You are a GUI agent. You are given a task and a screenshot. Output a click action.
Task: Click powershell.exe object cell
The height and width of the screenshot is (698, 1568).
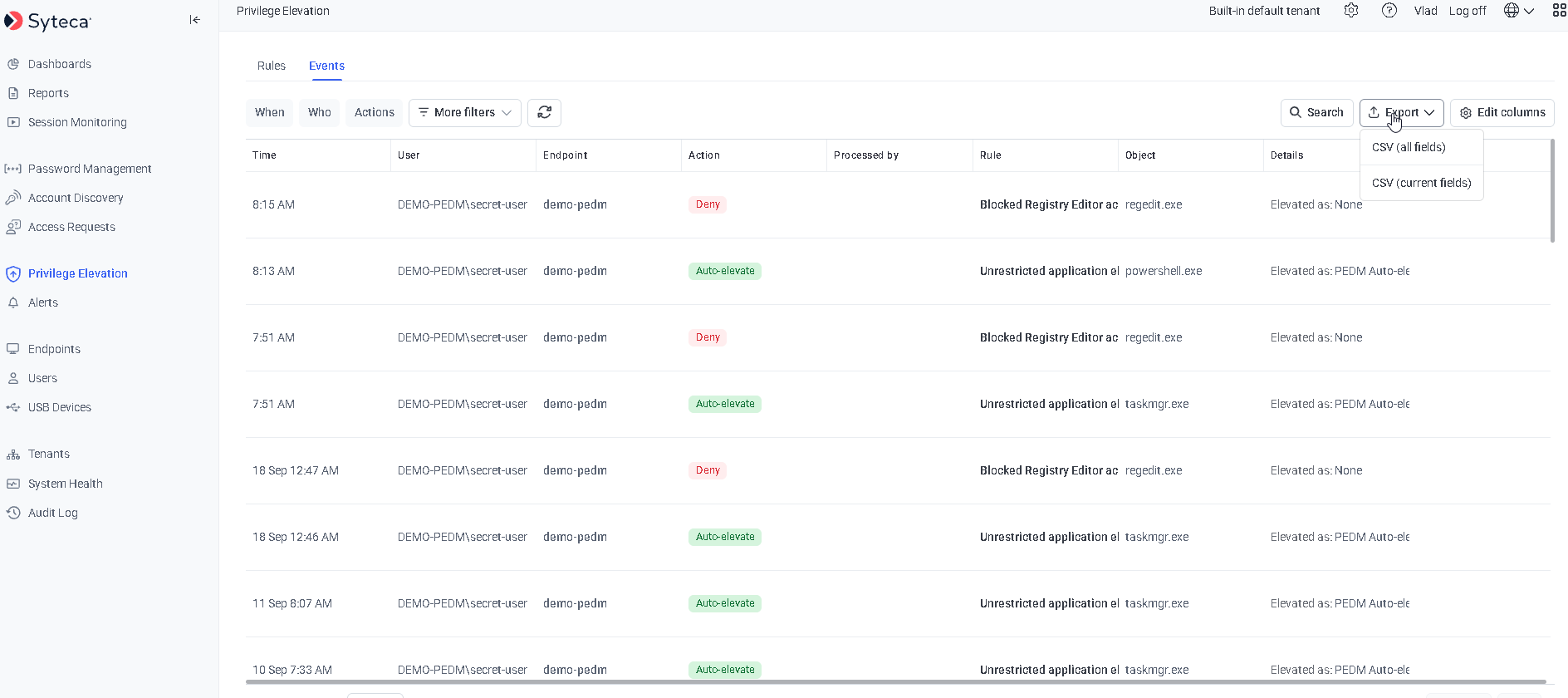pyautogui.click(x=1164, y=271)
